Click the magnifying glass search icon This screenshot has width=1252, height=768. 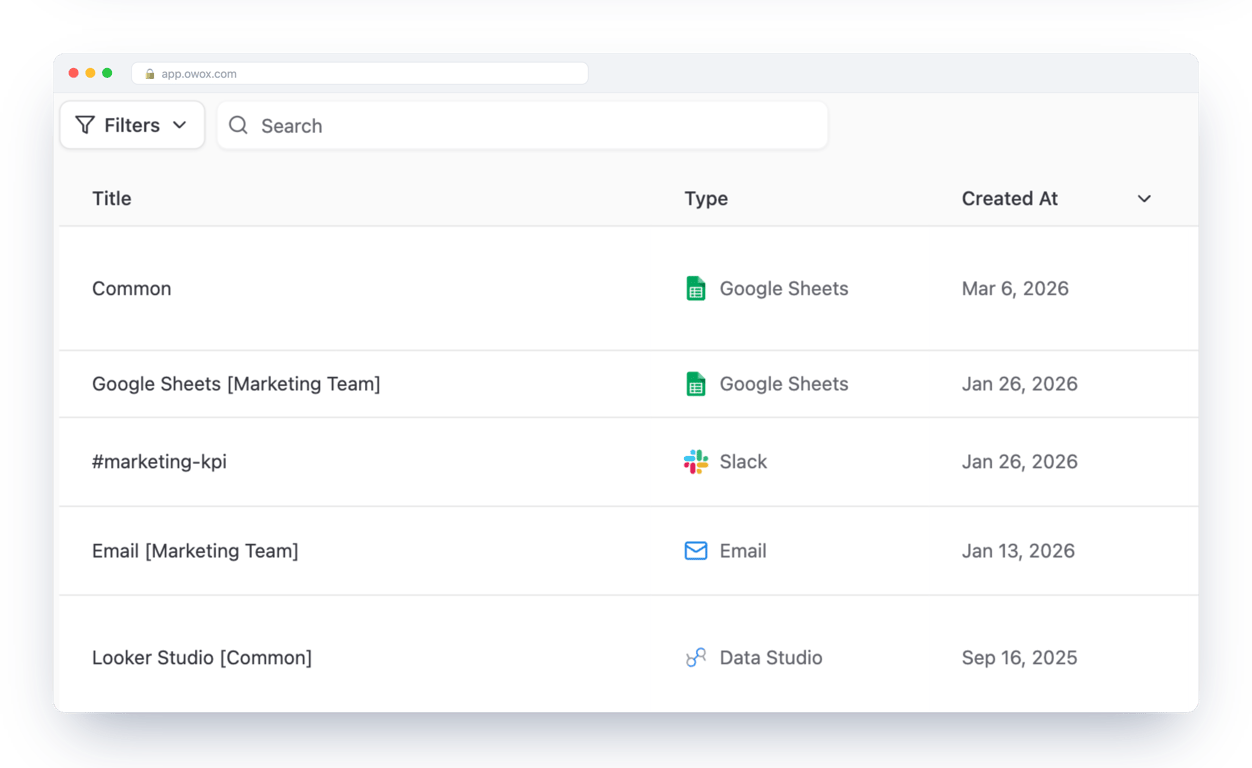(x=238, y=125)
